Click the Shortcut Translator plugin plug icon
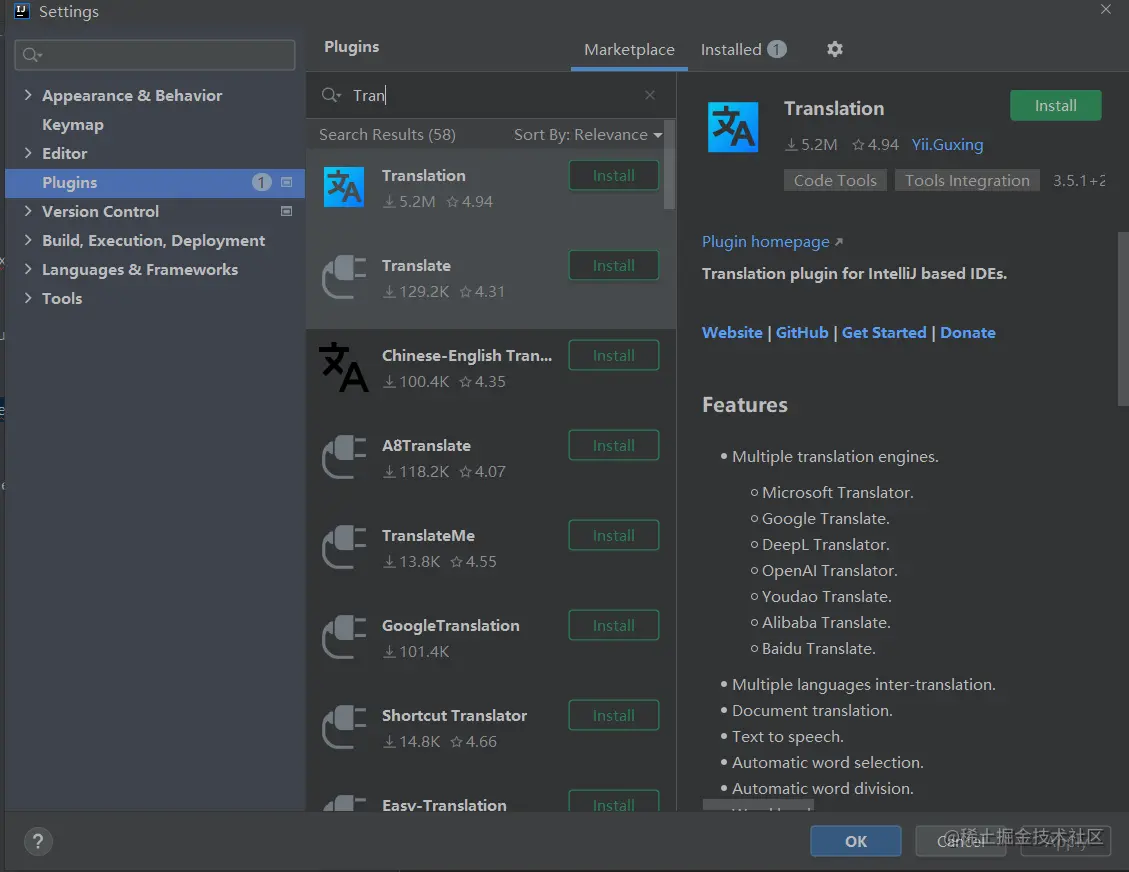1129x872 pixels. coord(343,727)
